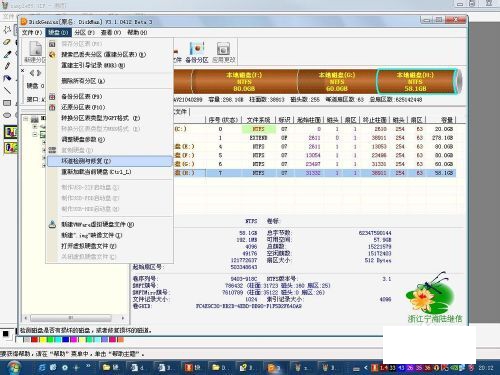
Task: Choose 新建".img"映像文件 menu item
Action: click(109, 235)
